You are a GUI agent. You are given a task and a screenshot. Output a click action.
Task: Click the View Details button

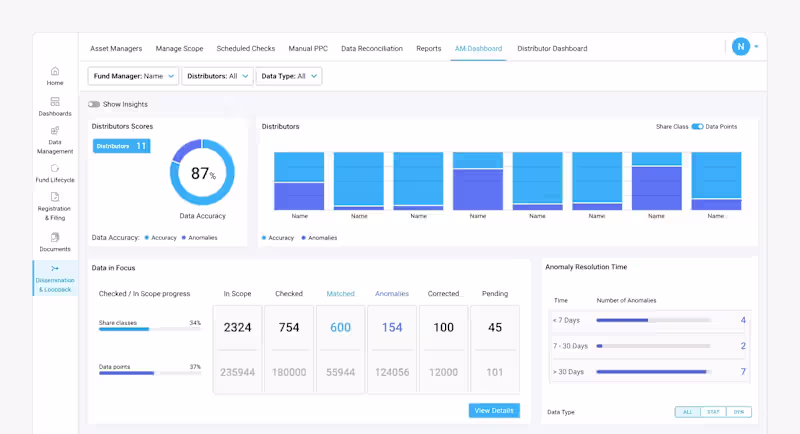click(x=494, y=411)
